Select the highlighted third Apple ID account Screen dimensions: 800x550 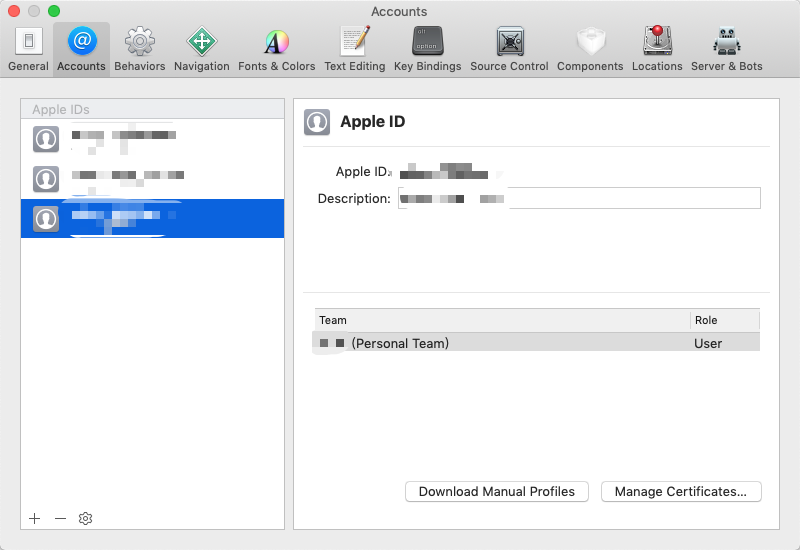[153, 218]
